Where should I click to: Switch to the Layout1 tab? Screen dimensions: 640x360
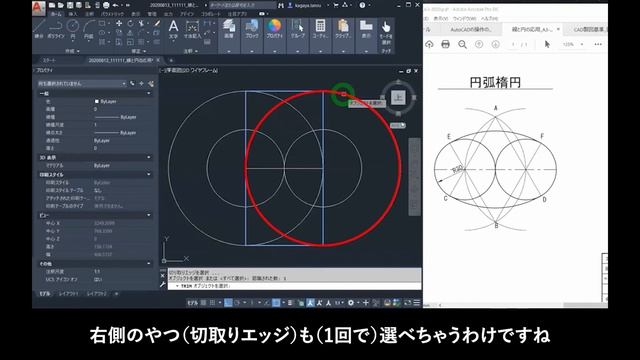pos(68,294)
